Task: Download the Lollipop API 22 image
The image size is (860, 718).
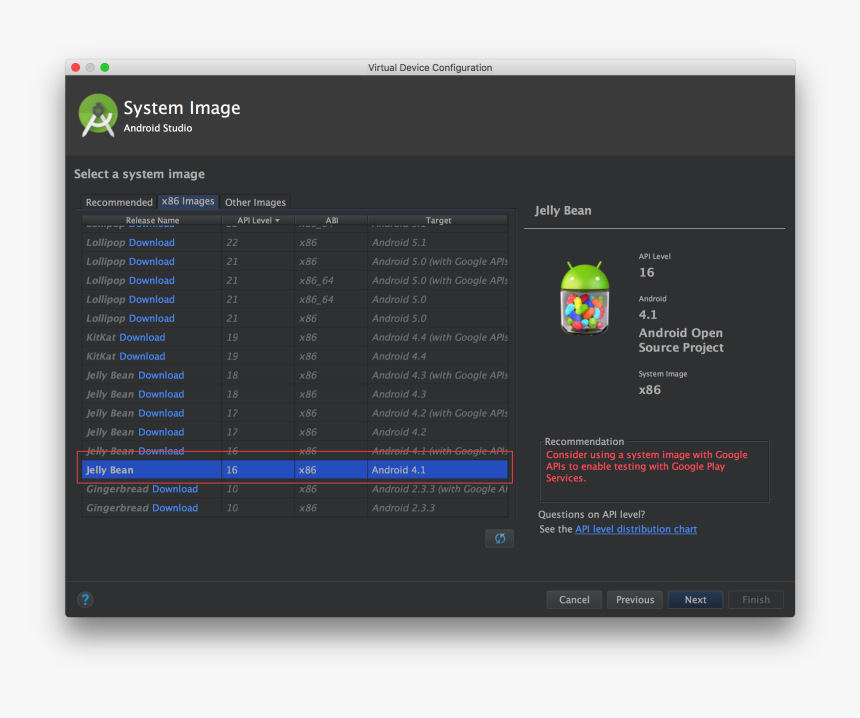Action: (x=150, y=242)
